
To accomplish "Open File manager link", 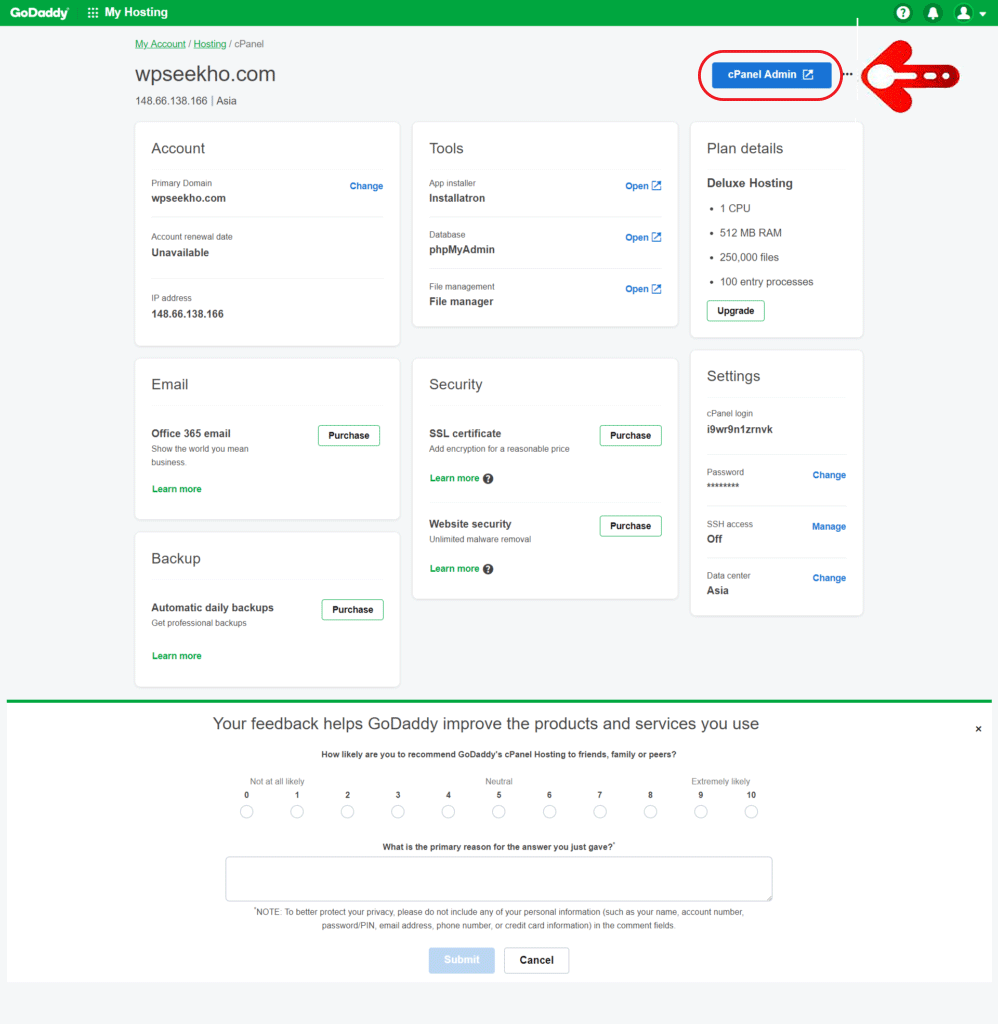I will click(636, 289).
